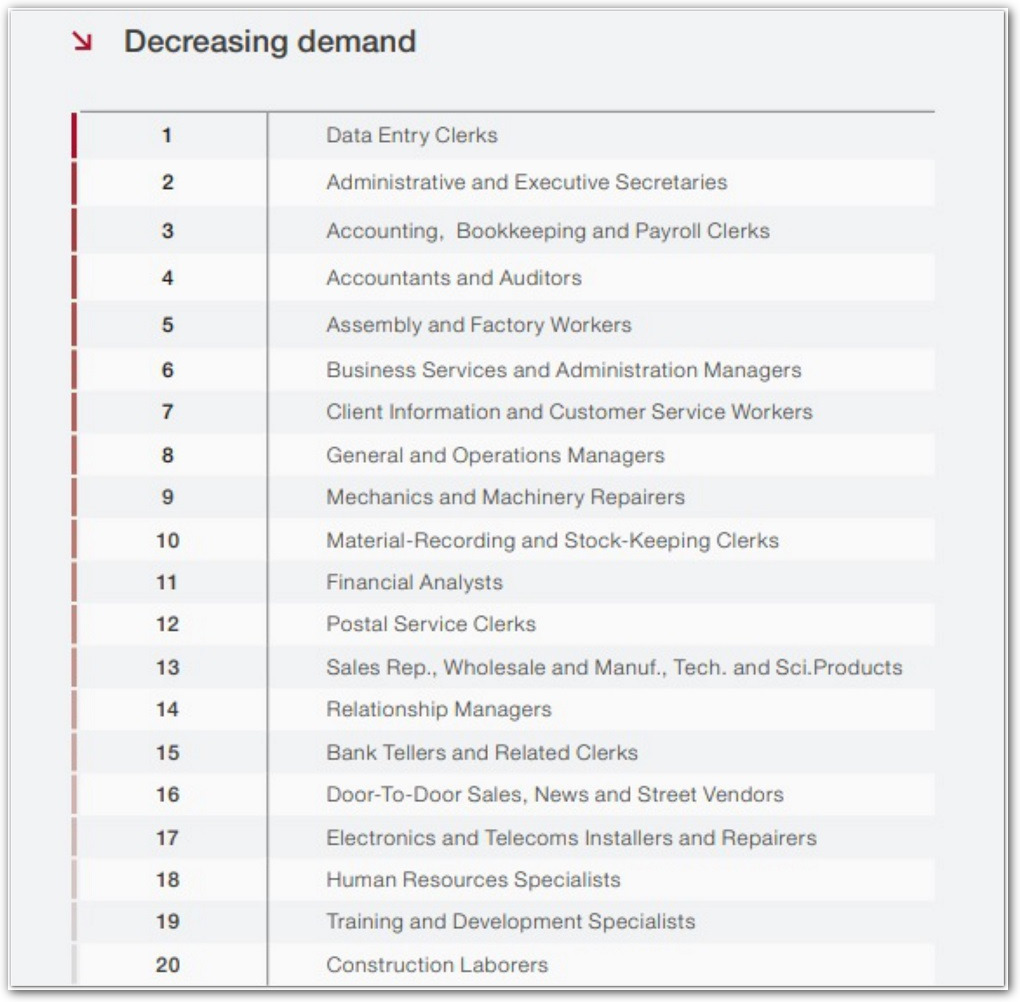This screenshot has width=1020, height=1002.
Task: Select the 'Financial Analysts' entry
Action: (x=414, y=582)
